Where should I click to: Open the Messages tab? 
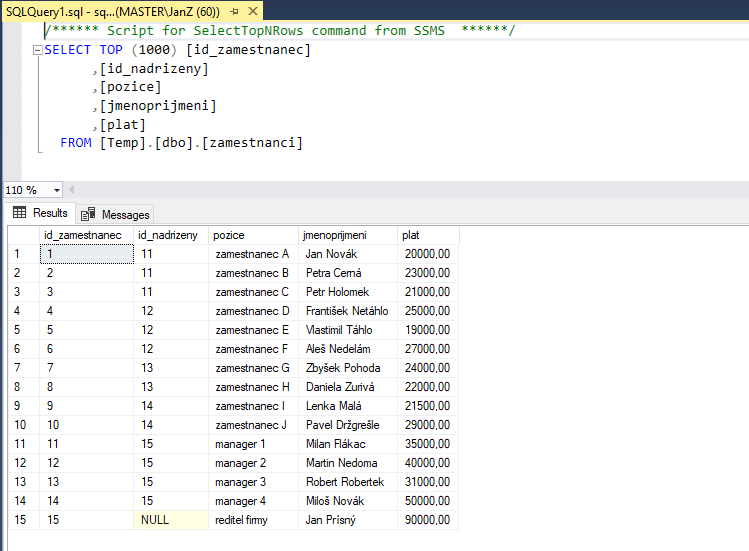click(116, 214)
